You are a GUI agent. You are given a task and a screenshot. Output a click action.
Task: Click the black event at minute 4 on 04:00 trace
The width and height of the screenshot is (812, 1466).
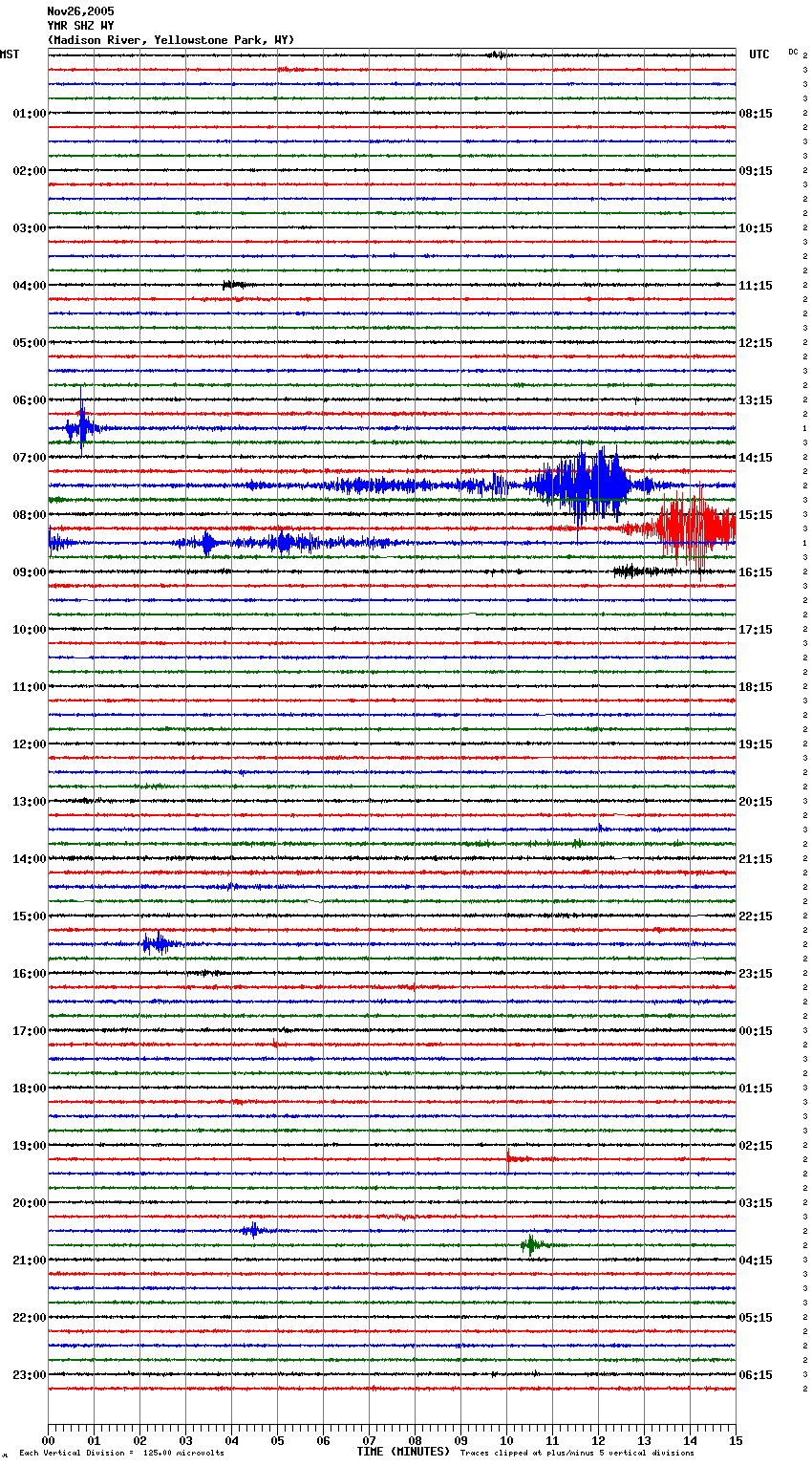[x=234, y=285]
